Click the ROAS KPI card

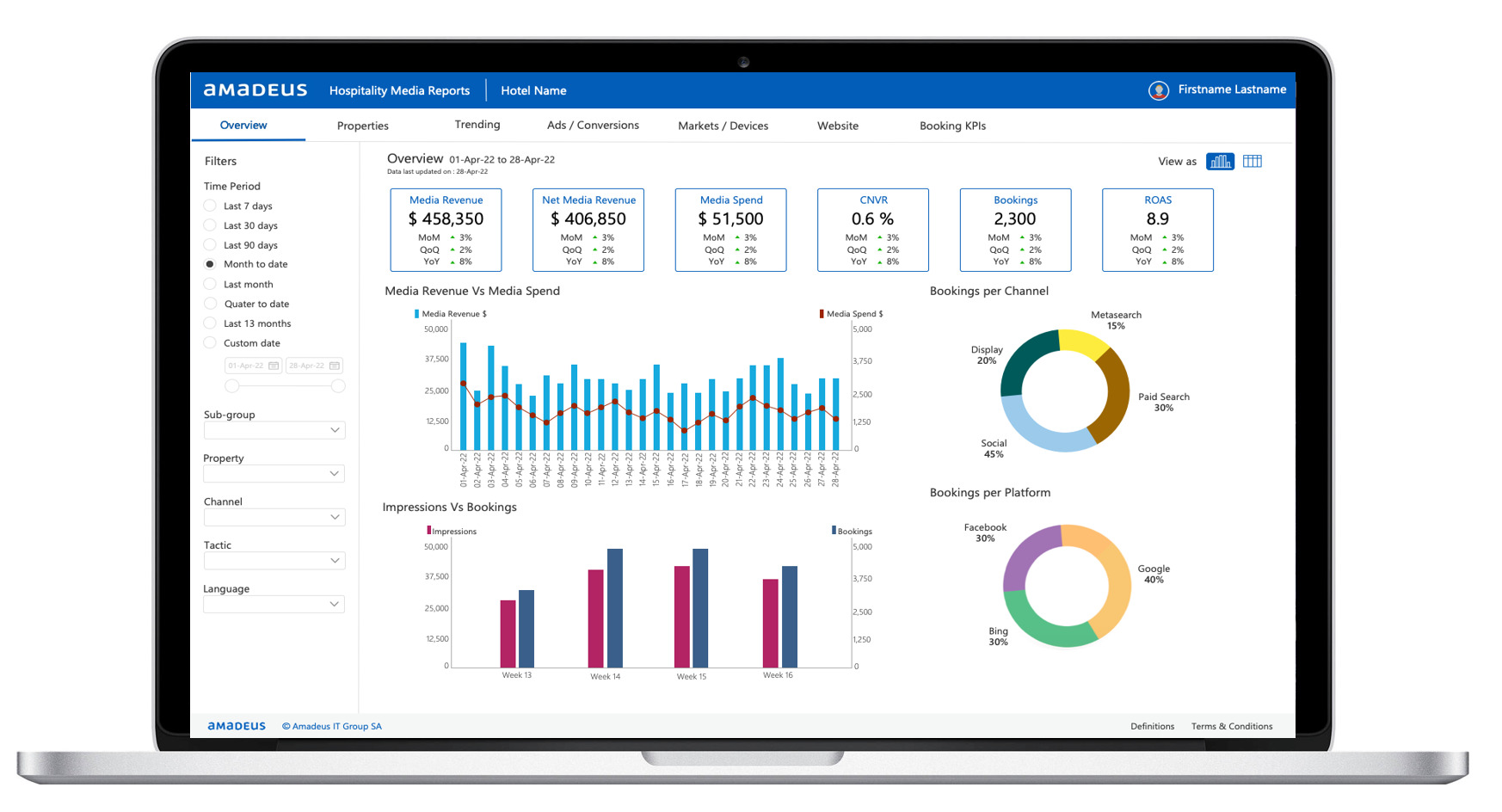[1158, 230]
